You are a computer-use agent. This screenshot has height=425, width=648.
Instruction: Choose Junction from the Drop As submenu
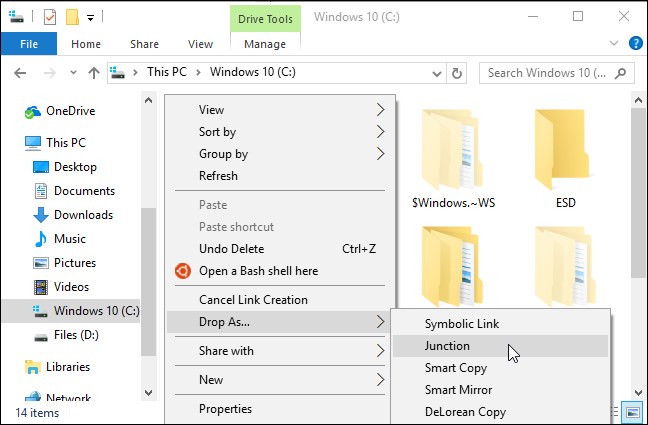[x=447, y=346]
